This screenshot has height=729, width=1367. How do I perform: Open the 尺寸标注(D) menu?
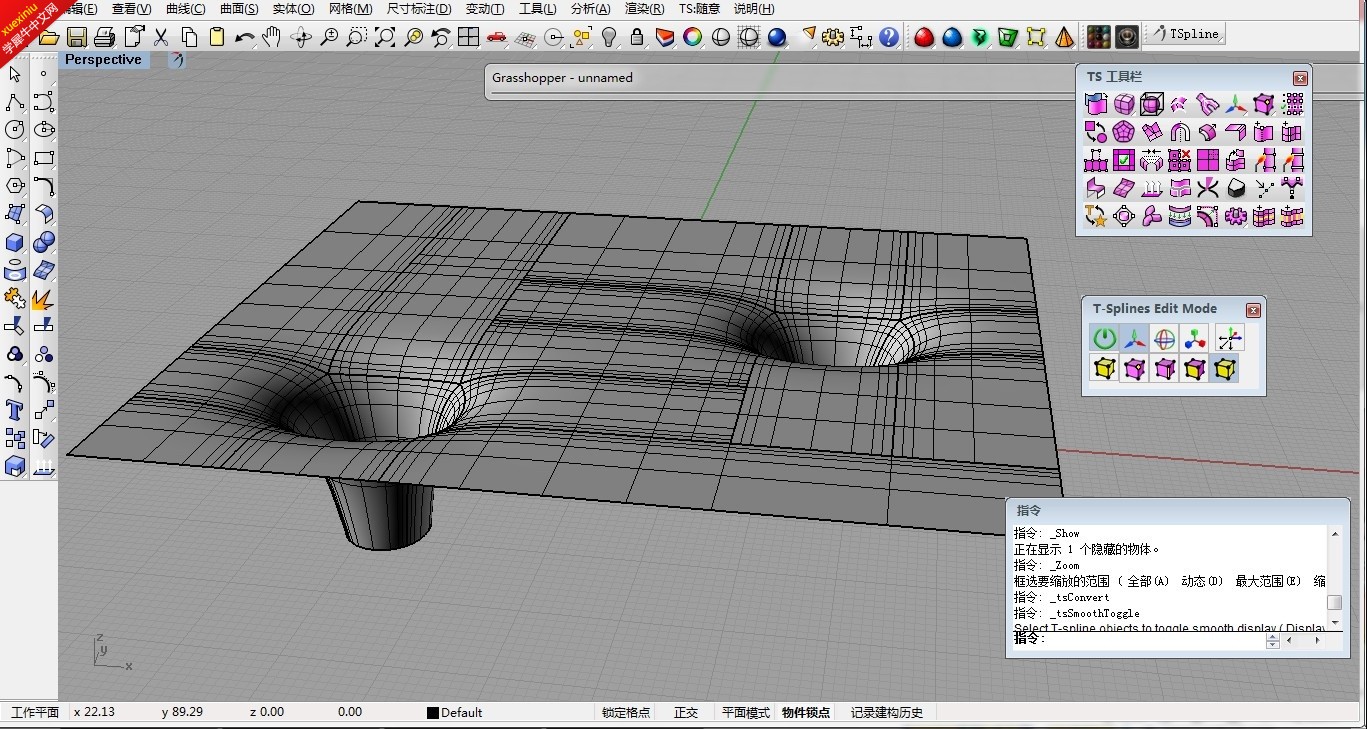418,9
